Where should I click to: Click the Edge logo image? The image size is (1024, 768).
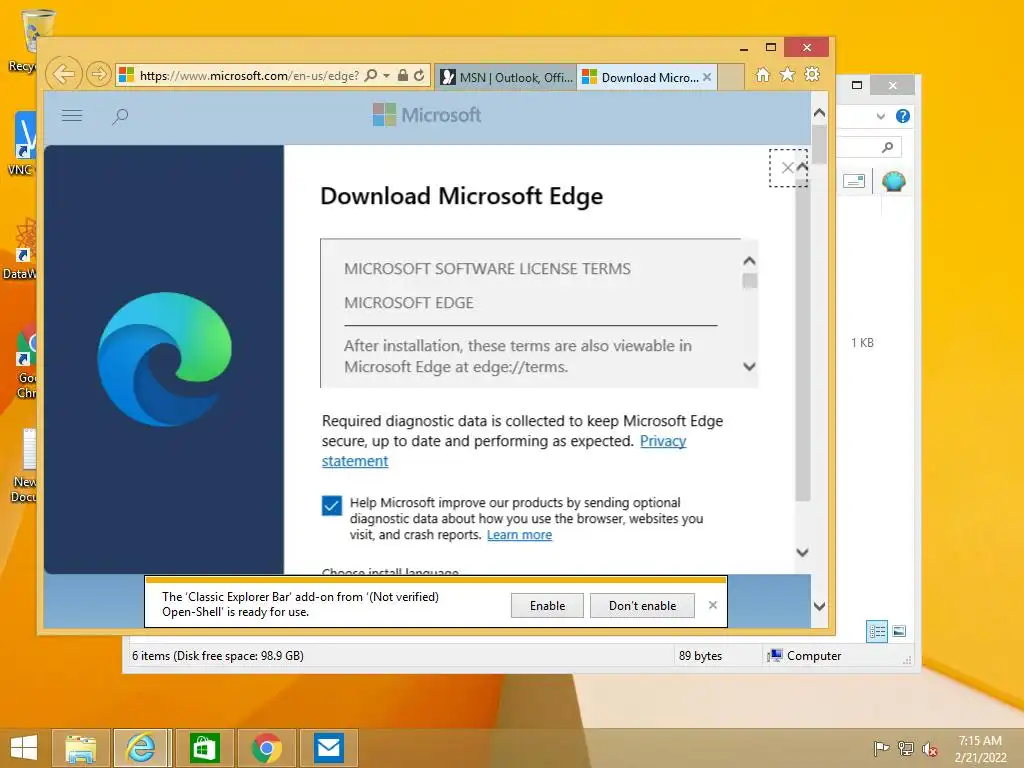coord(165,359)
